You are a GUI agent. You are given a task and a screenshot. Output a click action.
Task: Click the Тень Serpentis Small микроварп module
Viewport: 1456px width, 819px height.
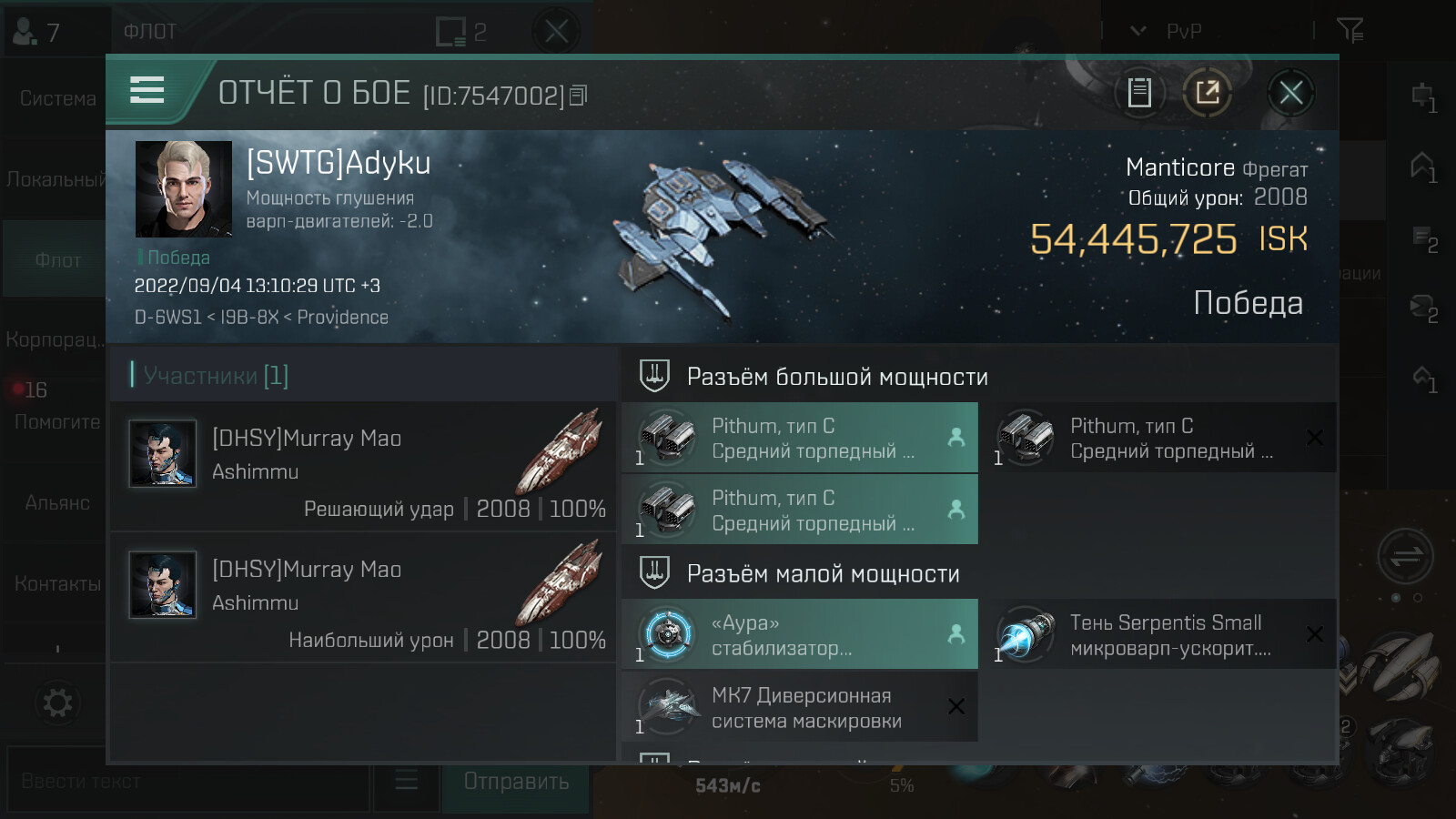(1163, 634)
